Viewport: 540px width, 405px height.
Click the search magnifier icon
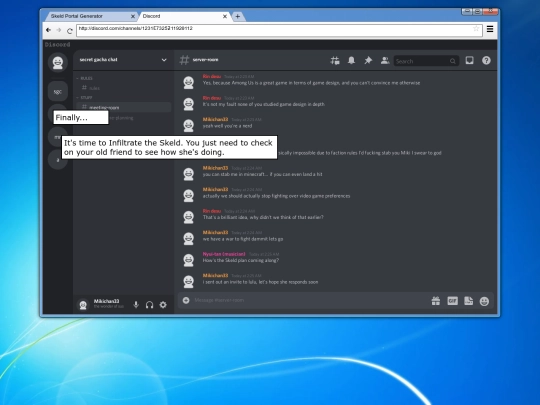(453, 61)
